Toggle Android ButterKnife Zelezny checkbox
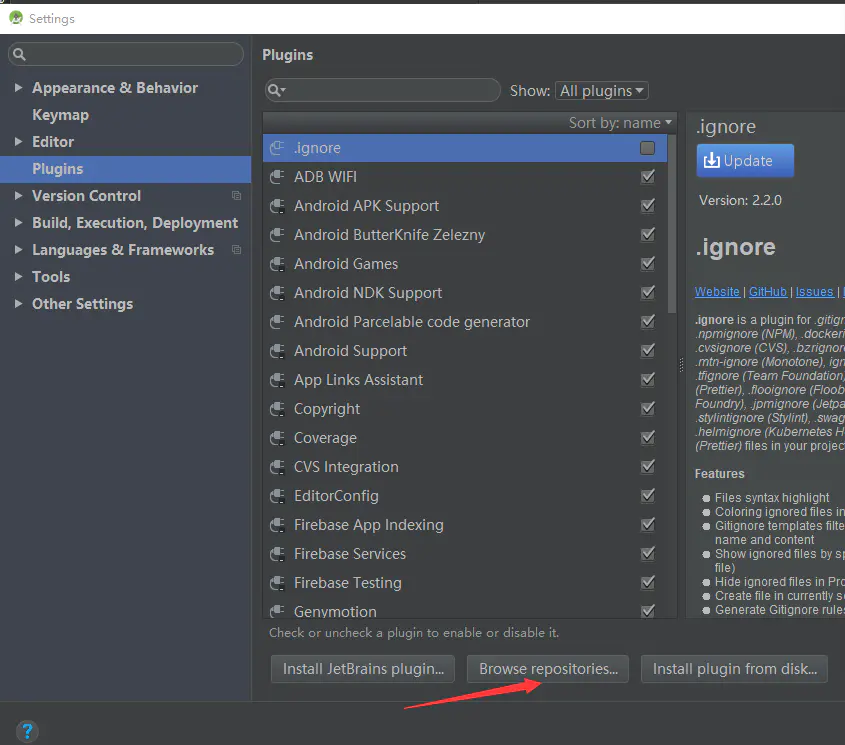Viewport: 845px width, 745px height. click(x=647, y=235)
